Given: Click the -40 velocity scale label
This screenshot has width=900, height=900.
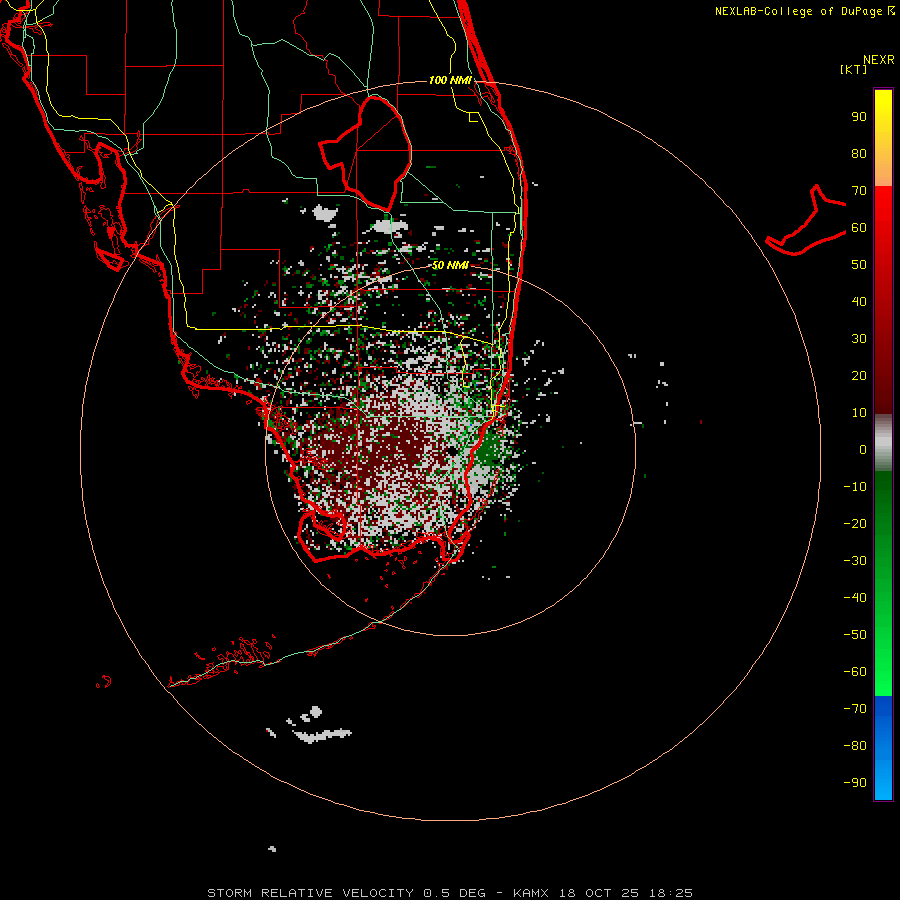Looking at the screenshot, I should pos(855,598).
